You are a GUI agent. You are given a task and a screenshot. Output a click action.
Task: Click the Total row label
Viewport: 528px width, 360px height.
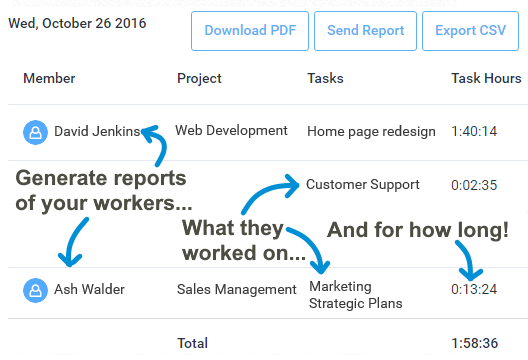[x=193, y=343]
